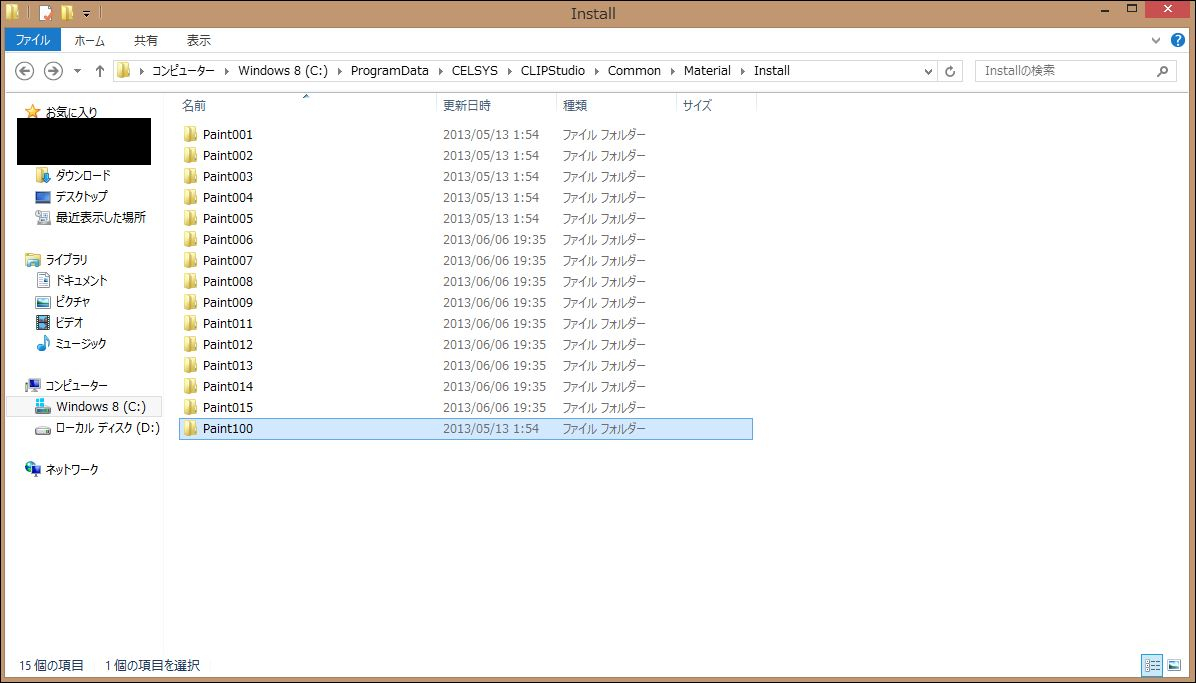Select the Paint013 folder name
Viewport: 1196px width, 683px height.
click(228, 366)
